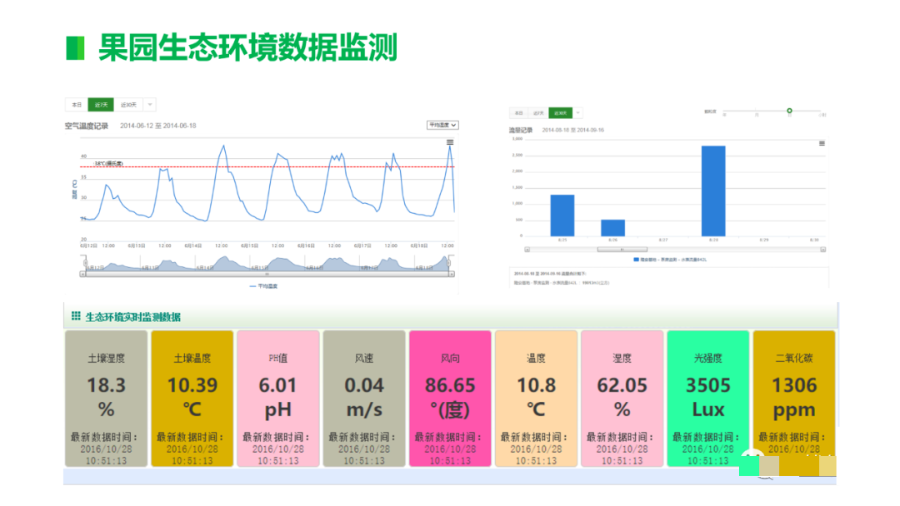
Task: Expand date range dropdown arrow on flow chart
Action: (x=578, y=113)
